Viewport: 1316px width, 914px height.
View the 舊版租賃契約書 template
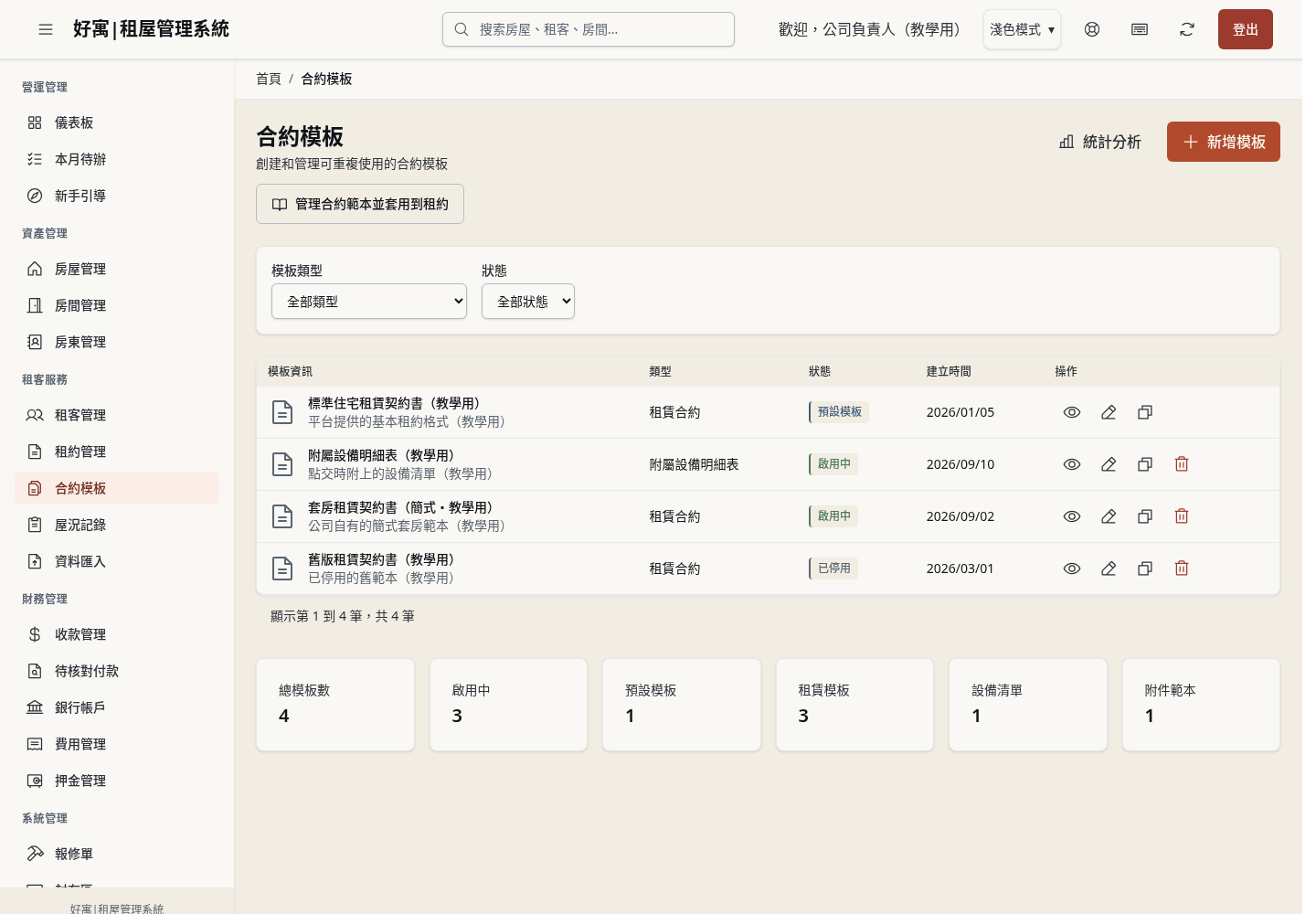tap(1072, 569)
